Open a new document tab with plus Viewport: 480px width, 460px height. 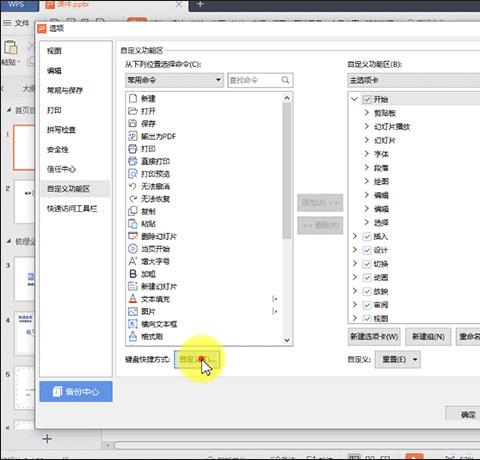tap(200, 4)
